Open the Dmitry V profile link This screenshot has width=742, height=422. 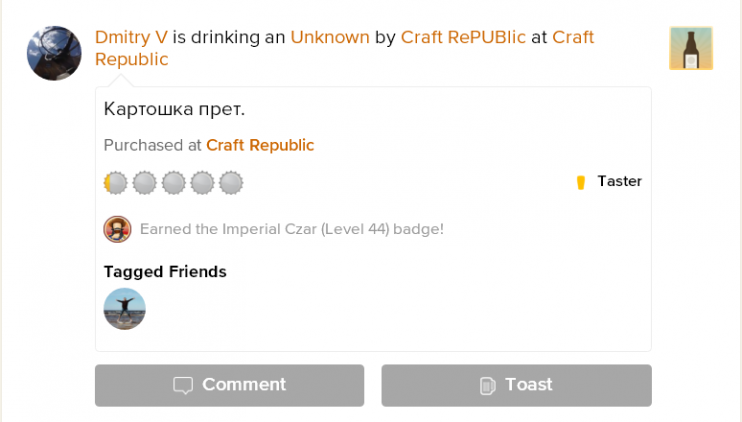click(x=131, y=37)
